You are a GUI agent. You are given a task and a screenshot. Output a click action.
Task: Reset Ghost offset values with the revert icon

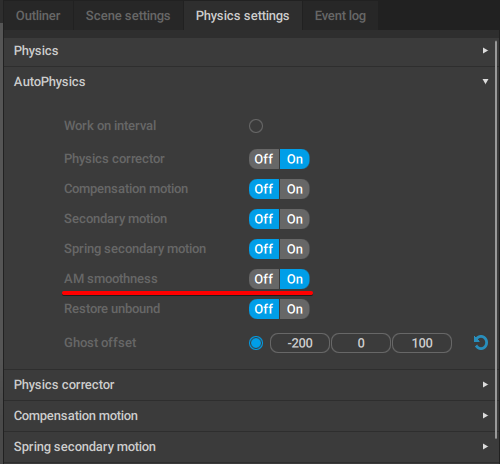481,343
